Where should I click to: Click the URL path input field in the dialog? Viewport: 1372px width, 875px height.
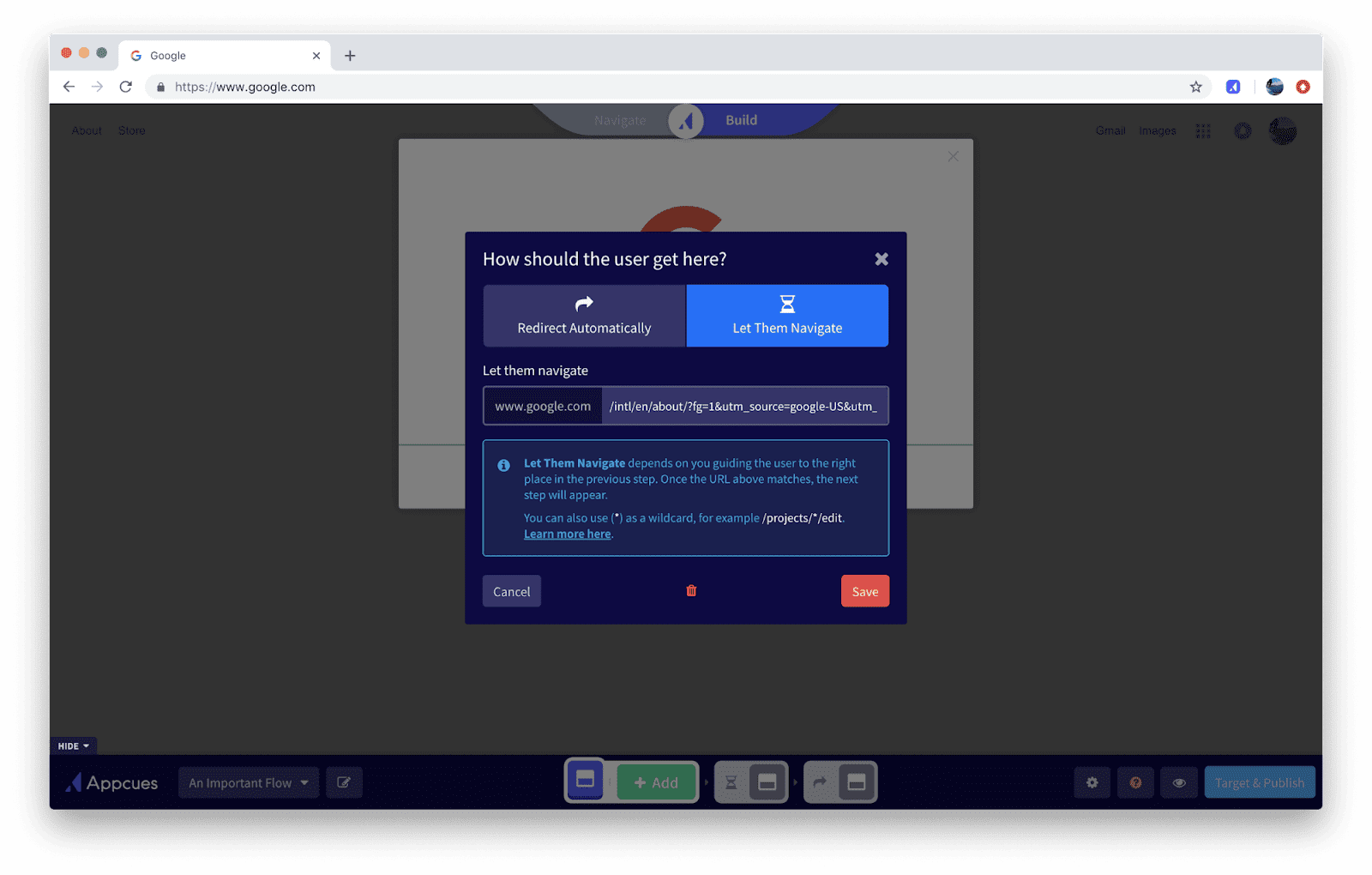click(x=744, y=406)
